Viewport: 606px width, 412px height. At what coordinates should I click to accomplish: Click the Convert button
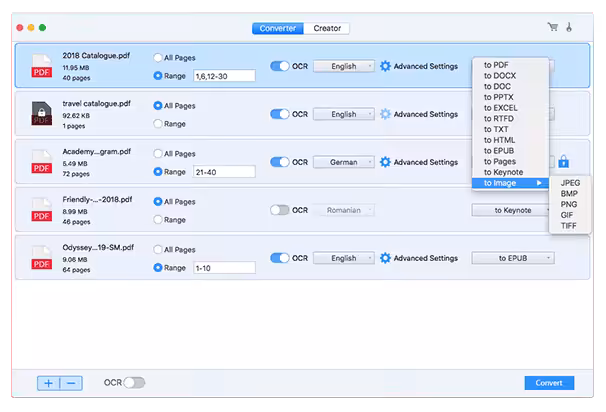tap(549, 383)
